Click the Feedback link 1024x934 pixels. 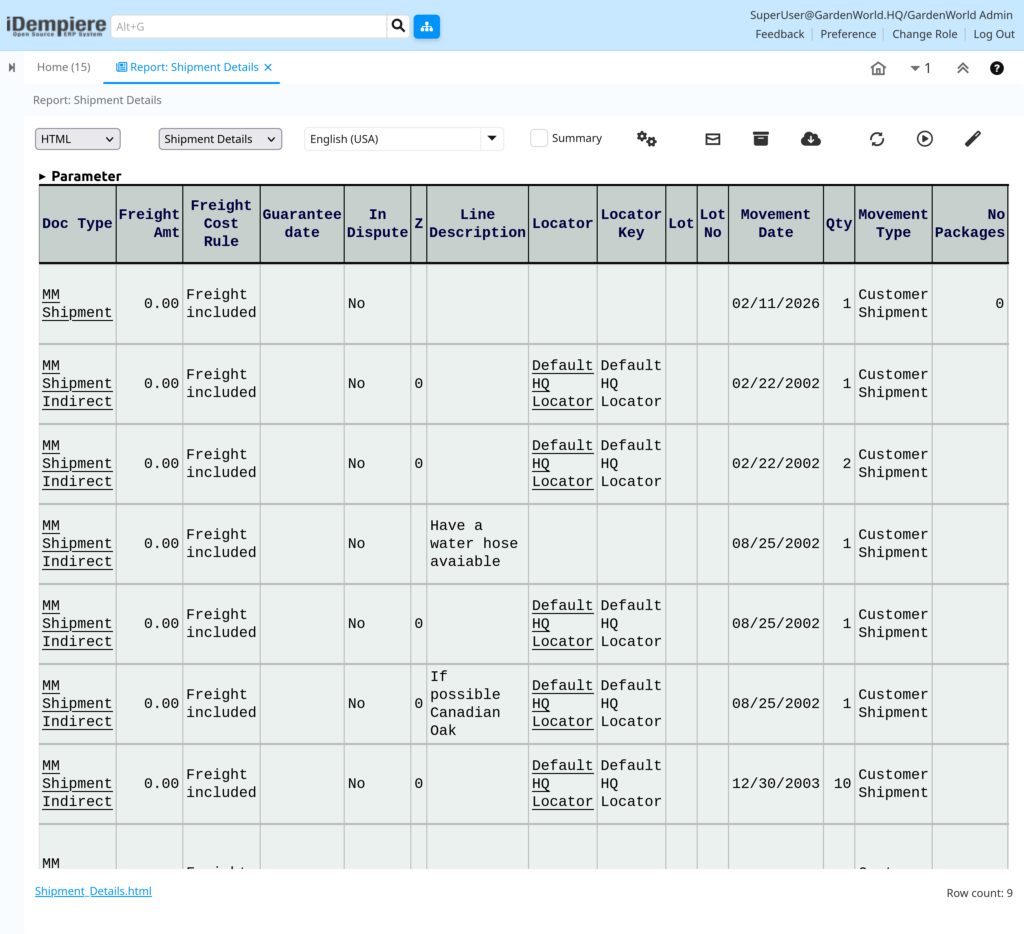[780, 34]
